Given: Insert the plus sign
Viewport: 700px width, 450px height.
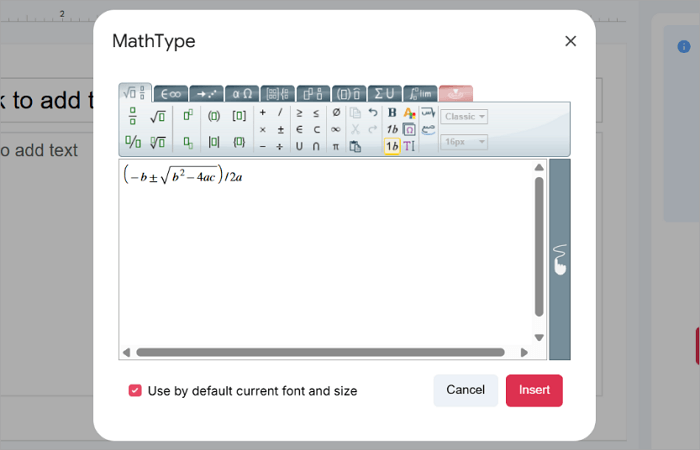Looking at the screenshot, I should 262,112.
